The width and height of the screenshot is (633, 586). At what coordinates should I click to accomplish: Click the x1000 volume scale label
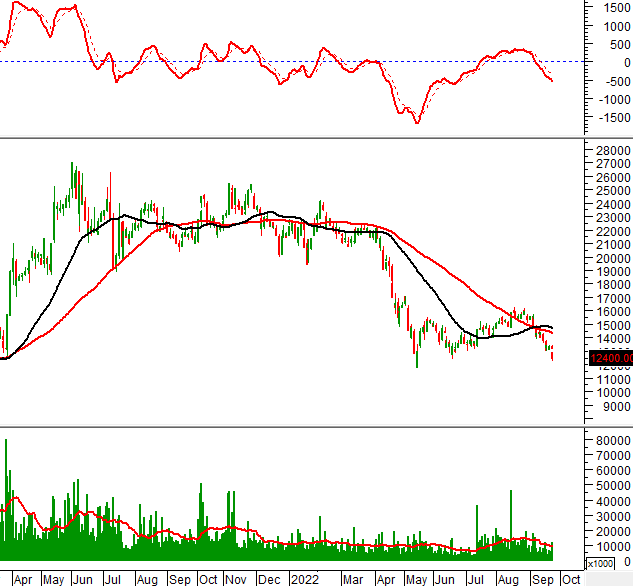(x=598, y=564)
